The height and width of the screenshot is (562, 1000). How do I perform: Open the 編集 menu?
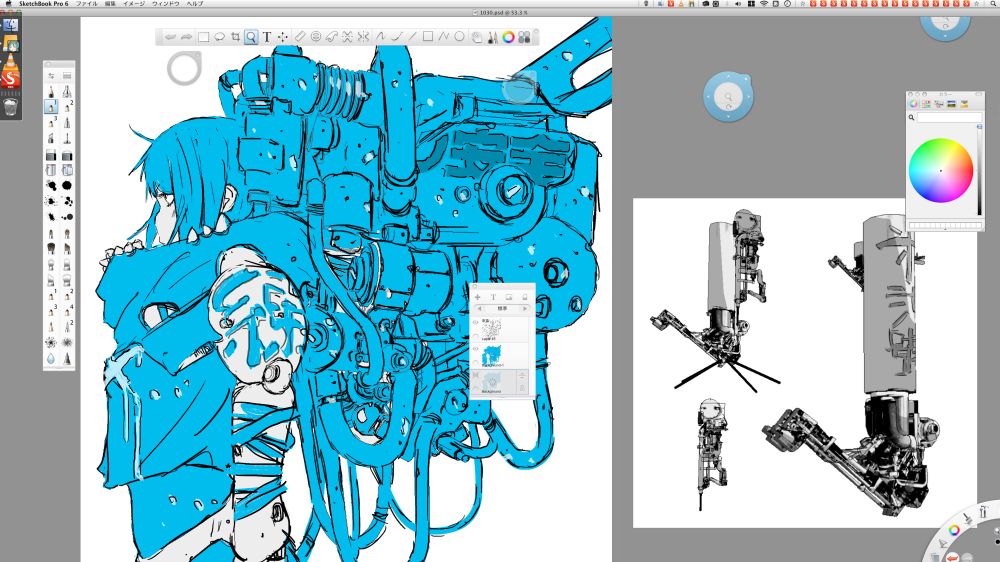110,4
